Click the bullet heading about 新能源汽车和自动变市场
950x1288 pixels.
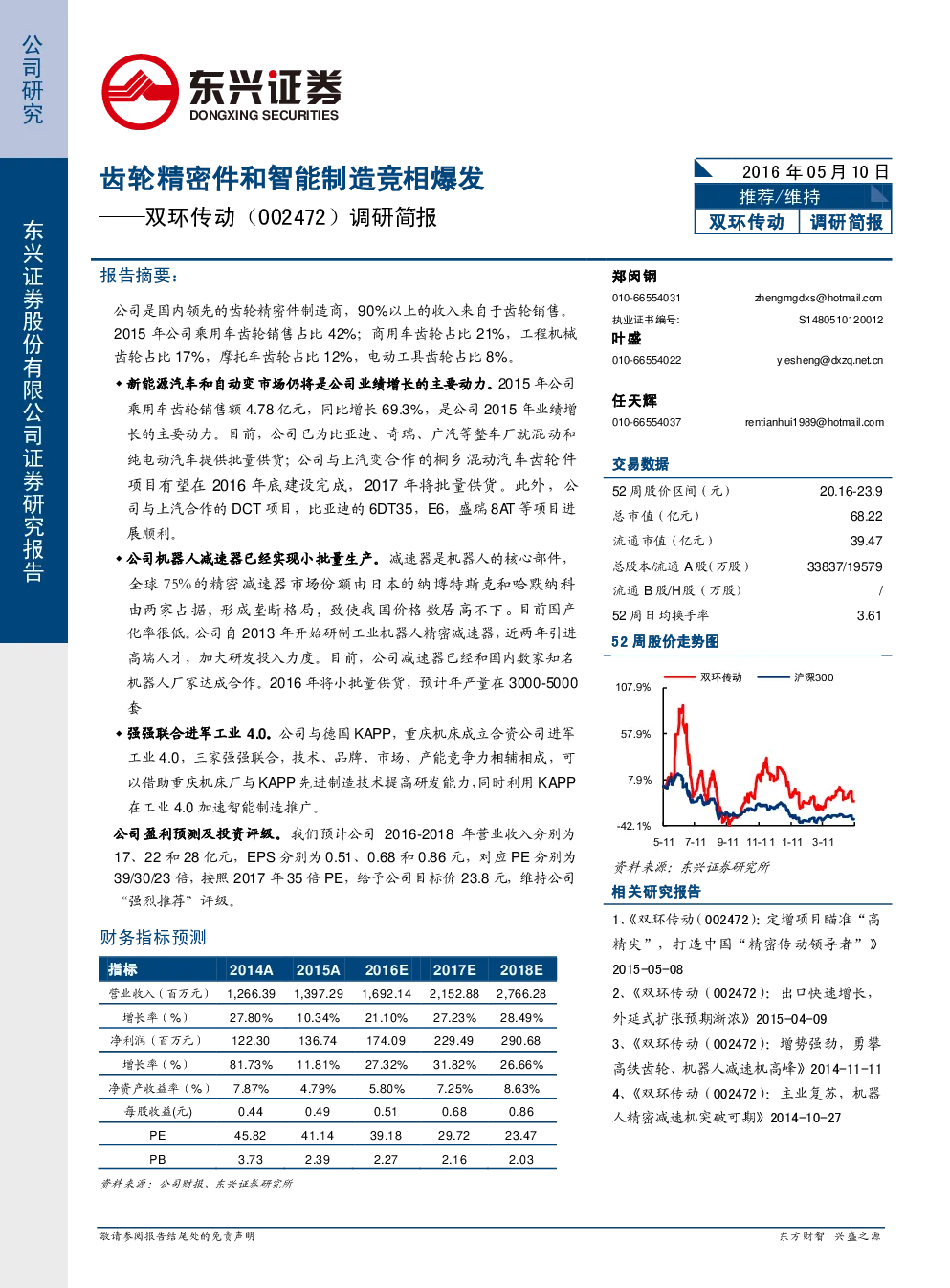click(310, 384)
